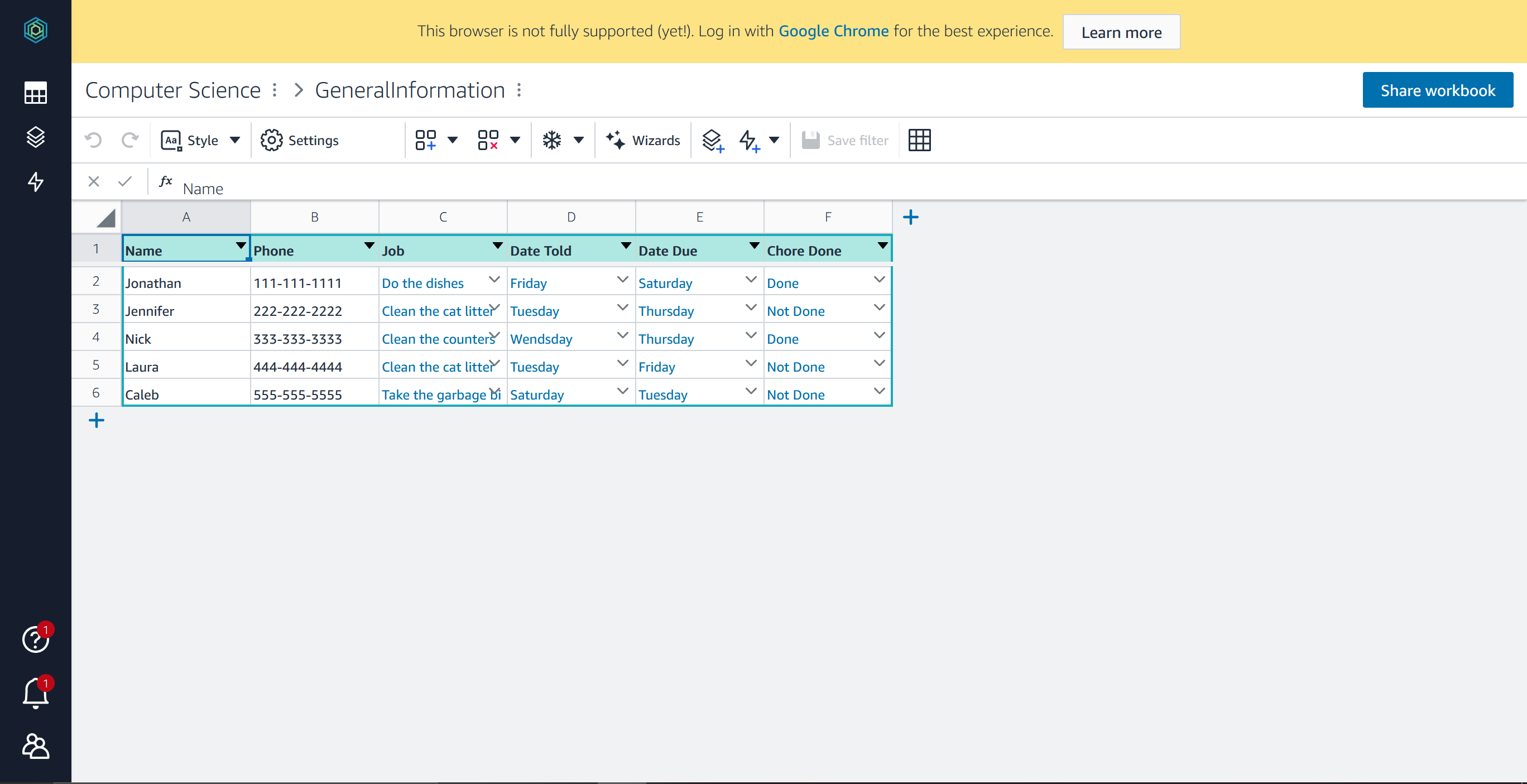The width and height of the screenshot is (1527, 784).
Task: Click the freeze snowflake icon
Action: (552, 141)
